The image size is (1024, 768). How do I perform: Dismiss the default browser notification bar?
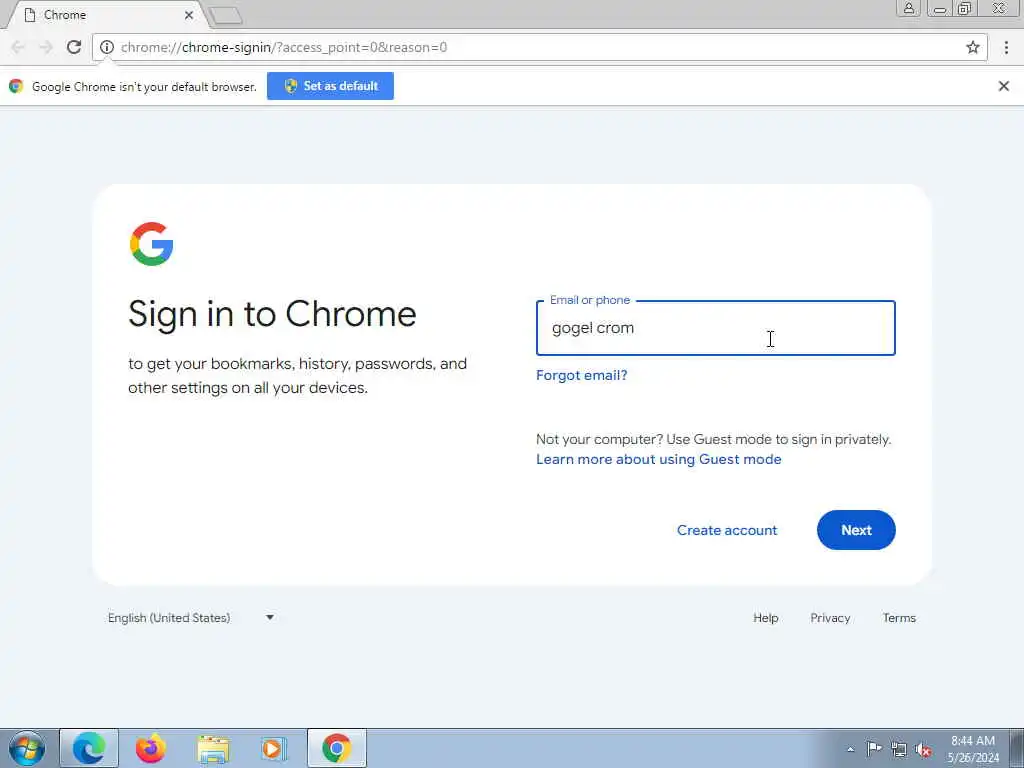click(1004, 86)
